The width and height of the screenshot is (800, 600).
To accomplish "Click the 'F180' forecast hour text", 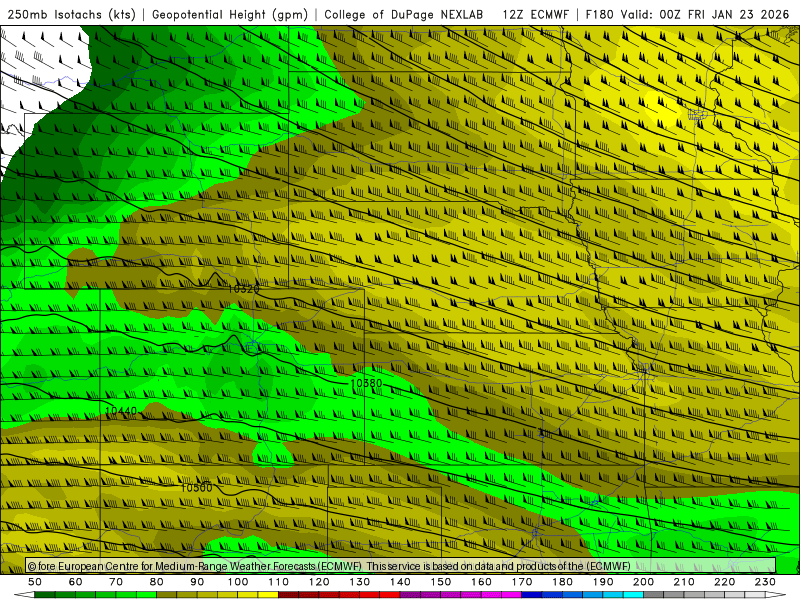I will (x=599, y=15).
